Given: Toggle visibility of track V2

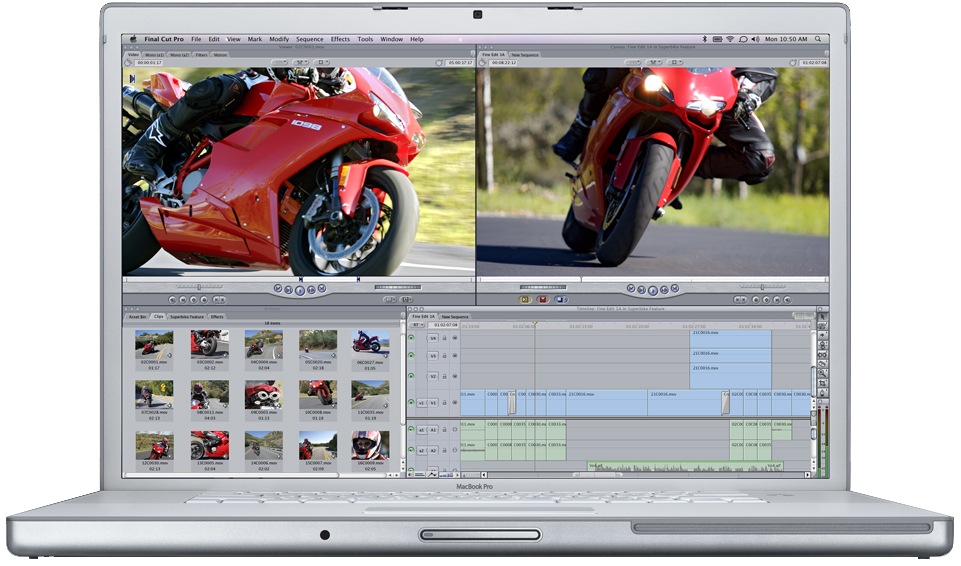Looking at the screenshot, I should pyautogui.click(x=411, y=377).
